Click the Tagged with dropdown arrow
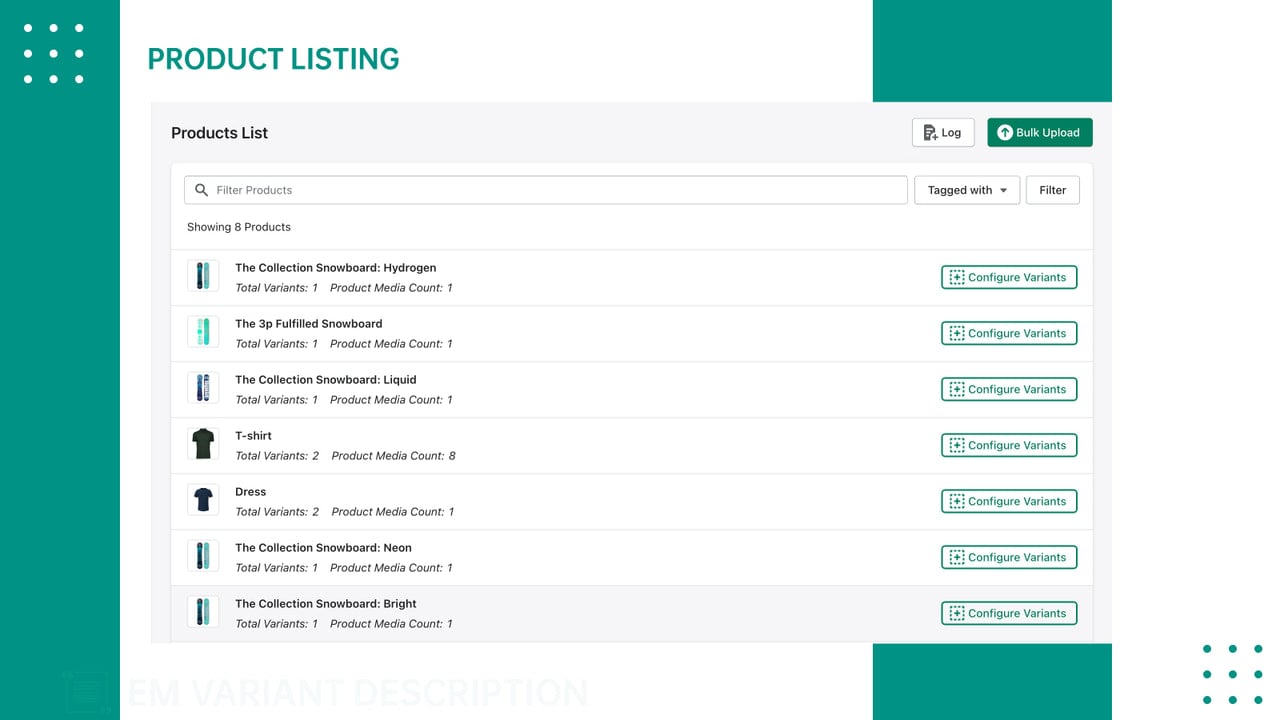This screenshot has height=720, width=1280. 1003,191
